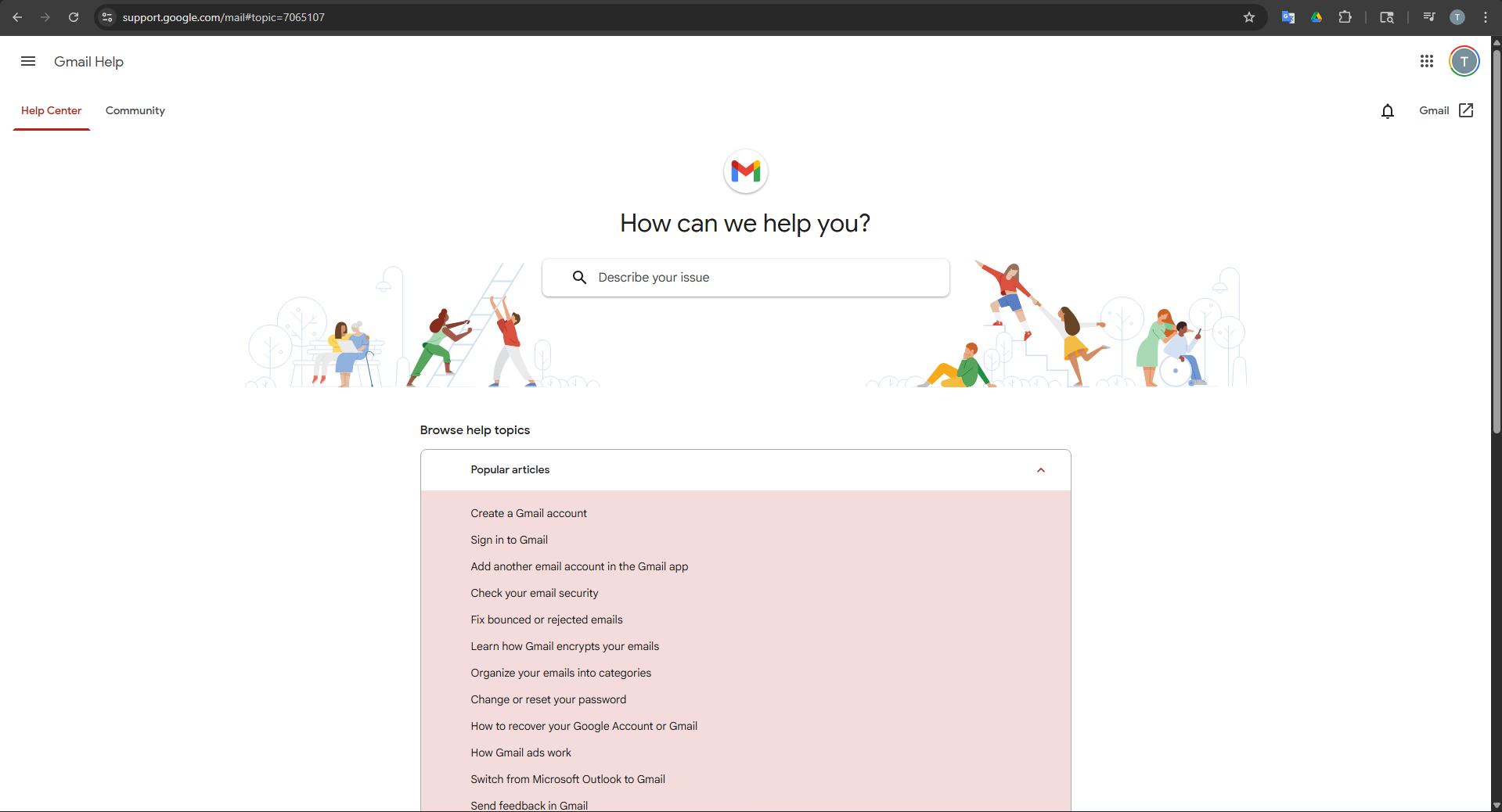Open Gmail via the external link icon
Image resolution: width=1502 pixels, height=812 pixels.
pyautogui.click(x=1466, y=110)
